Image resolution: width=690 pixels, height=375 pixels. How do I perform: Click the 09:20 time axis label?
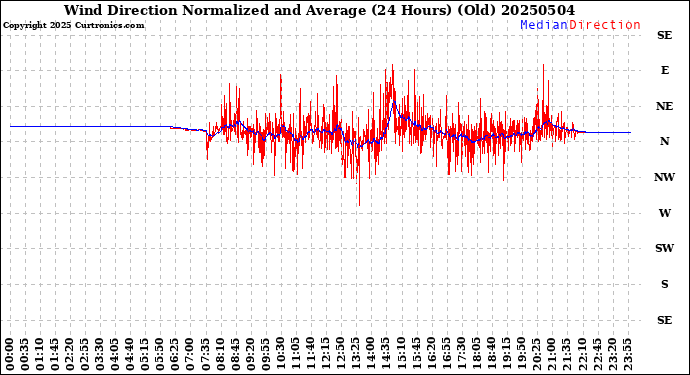(250, 354)
